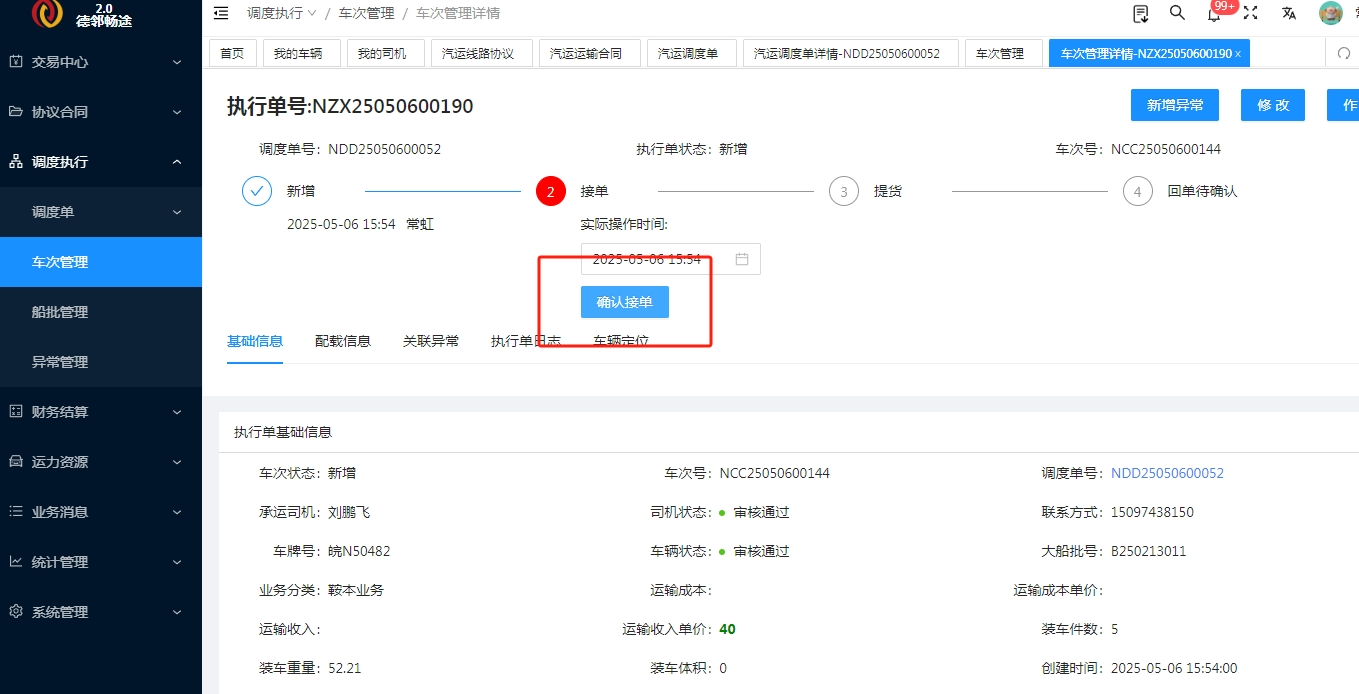Click the 新增异常 button
1359x694 pixels.
(1175, 105)
